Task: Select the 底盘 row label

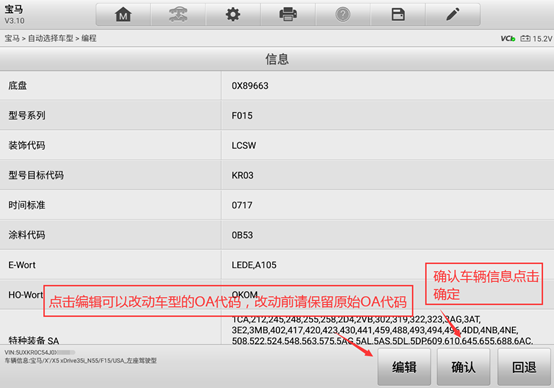Action: coord(18,86)
